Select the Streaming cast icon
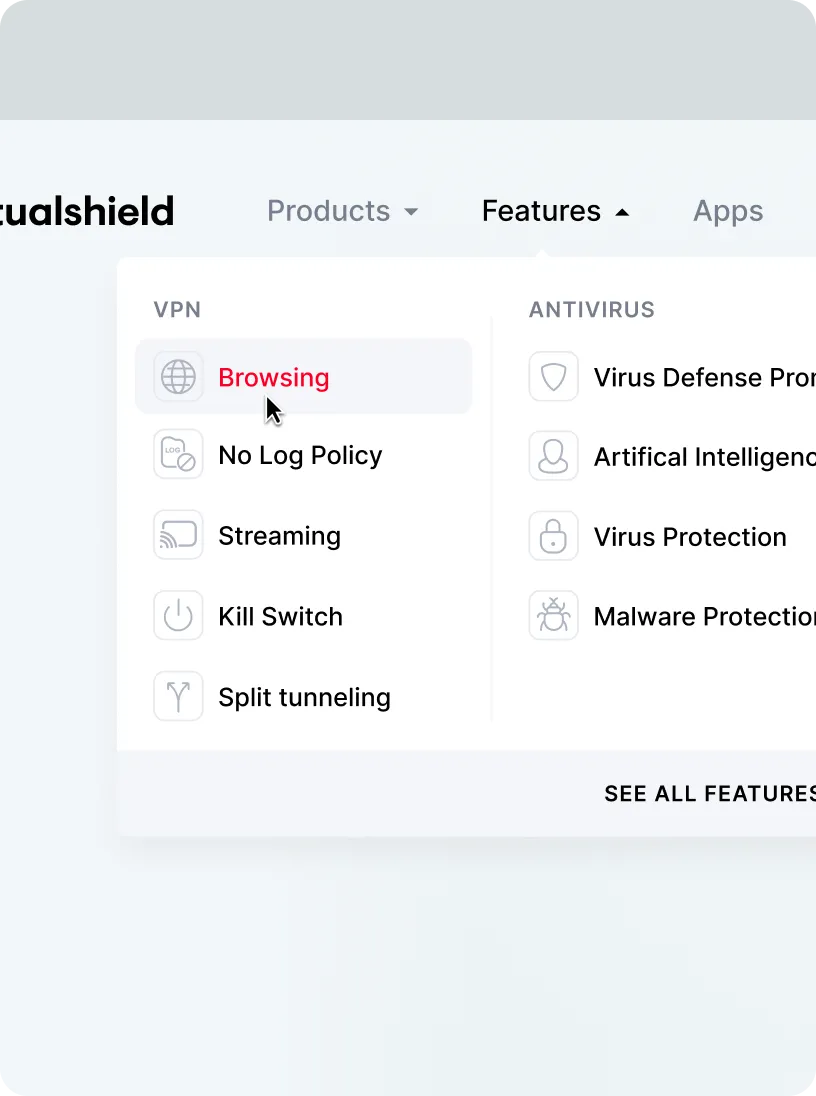The image size is (816, 1096). (x=178, y=535)
